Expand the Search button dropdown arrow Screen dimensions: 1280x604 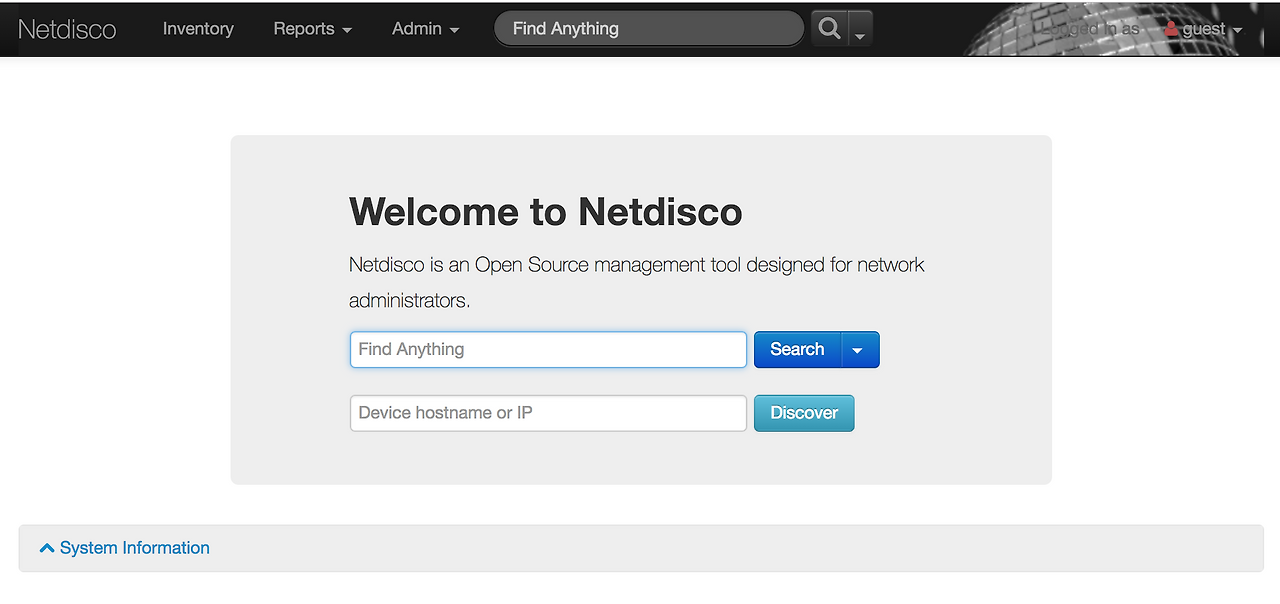tap(861, 350)
